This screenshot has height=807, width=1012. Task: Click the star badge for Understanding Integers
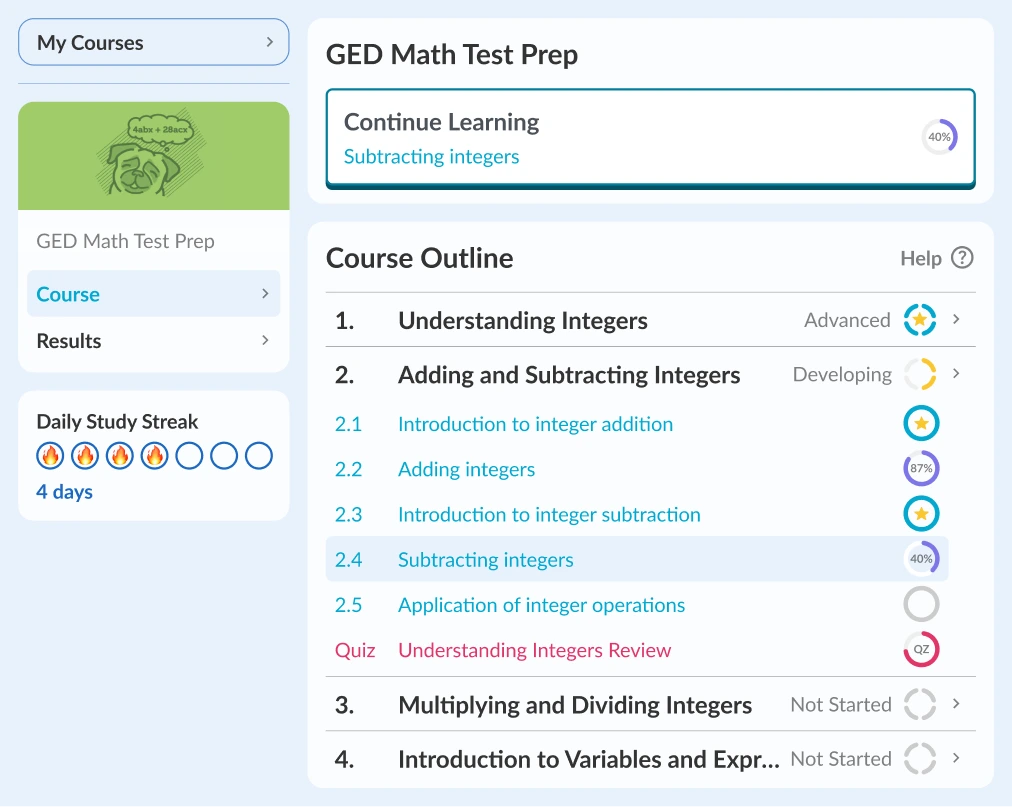[920, 320]
